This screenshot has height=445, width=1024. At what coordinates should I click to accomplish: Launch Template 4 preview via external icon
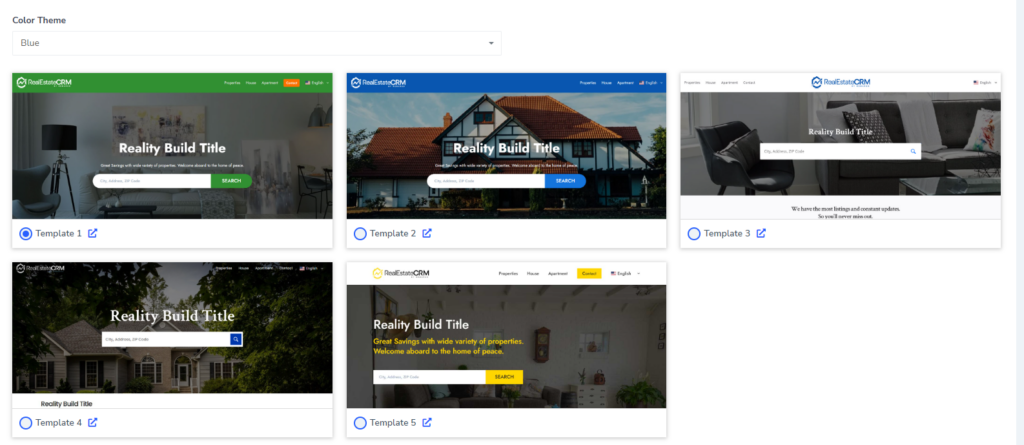(93, 422)
